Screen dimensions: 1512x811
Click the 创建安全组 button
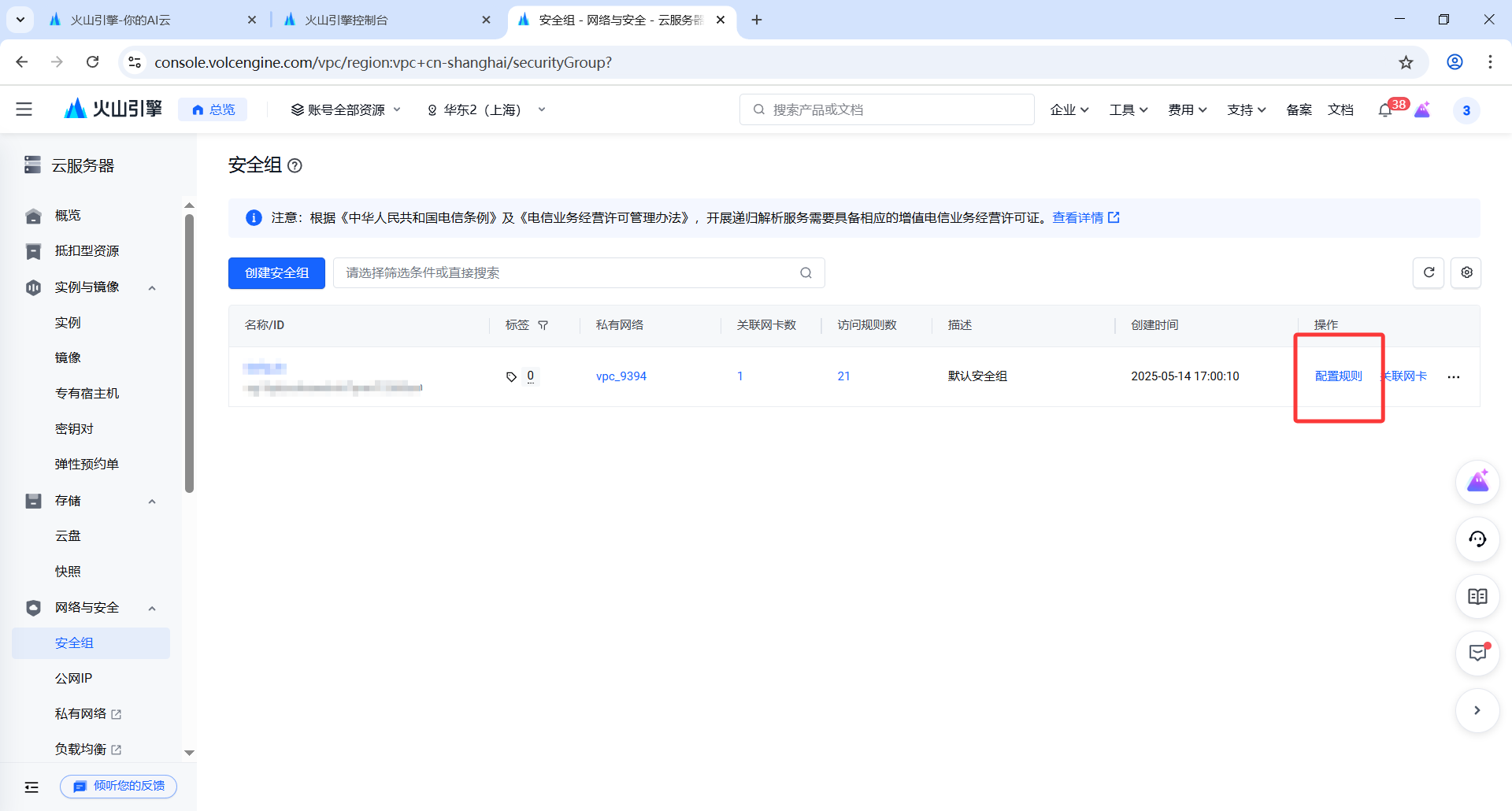(x=276, y=272)
